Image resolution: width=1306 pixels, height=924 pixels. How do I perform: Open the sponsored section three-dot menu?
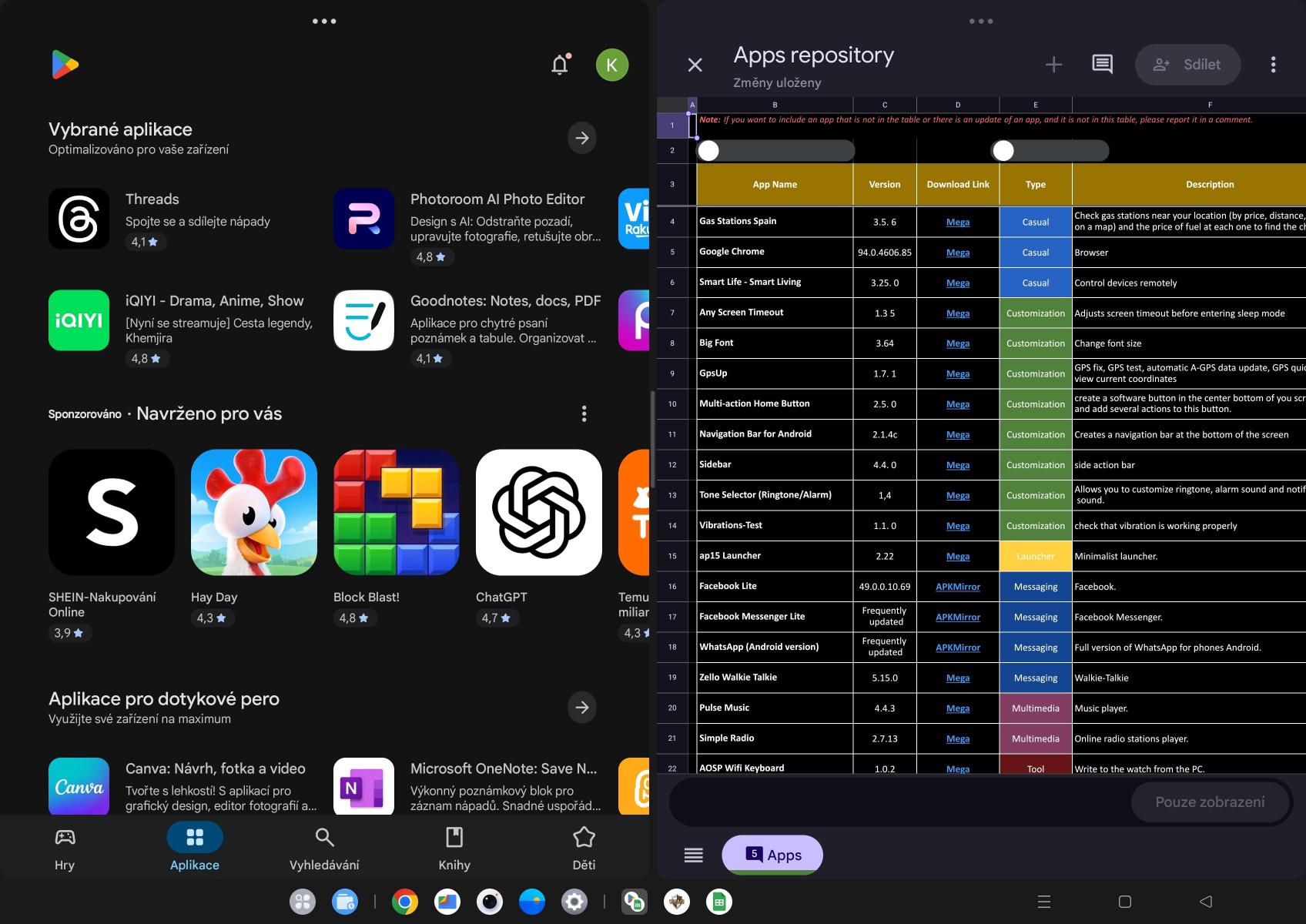coord(584,414)
